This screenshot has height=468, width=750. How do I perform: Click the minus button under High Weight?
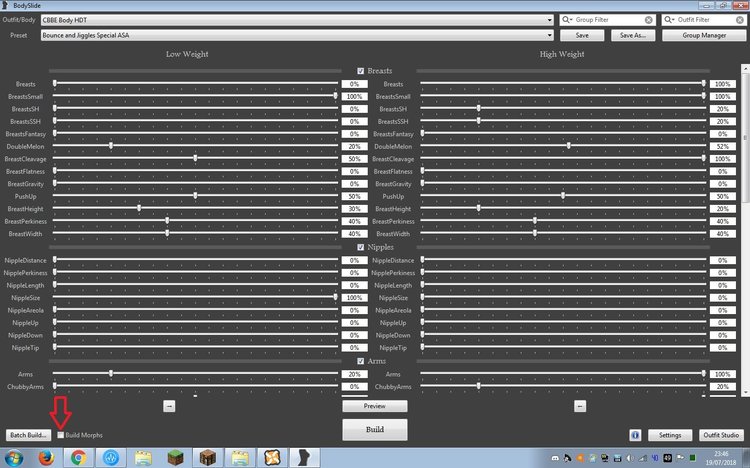pyautogui.click(x=580, y=406)
